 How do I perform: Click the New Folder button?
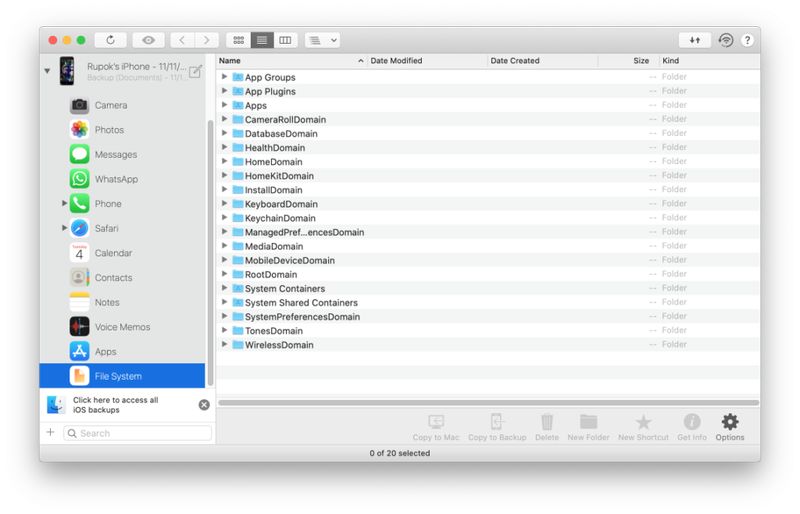point(588,427)
